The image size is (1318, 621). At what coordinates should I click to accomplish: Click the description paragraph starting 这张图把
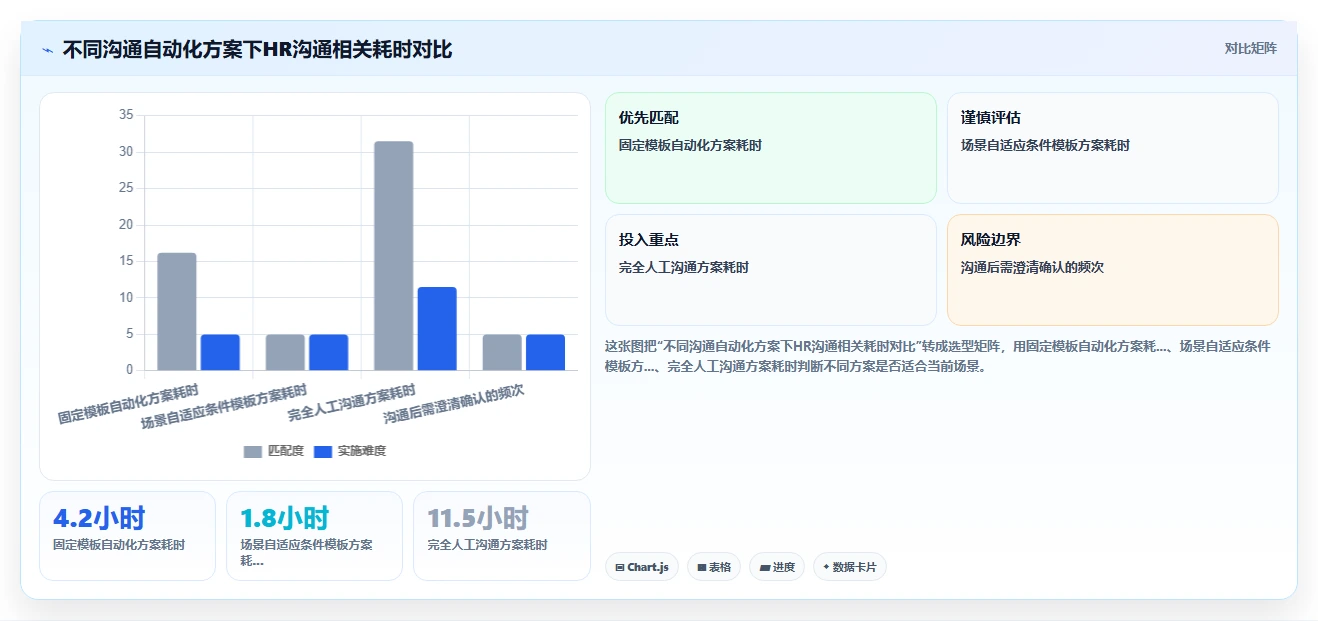tap(938, 356)
